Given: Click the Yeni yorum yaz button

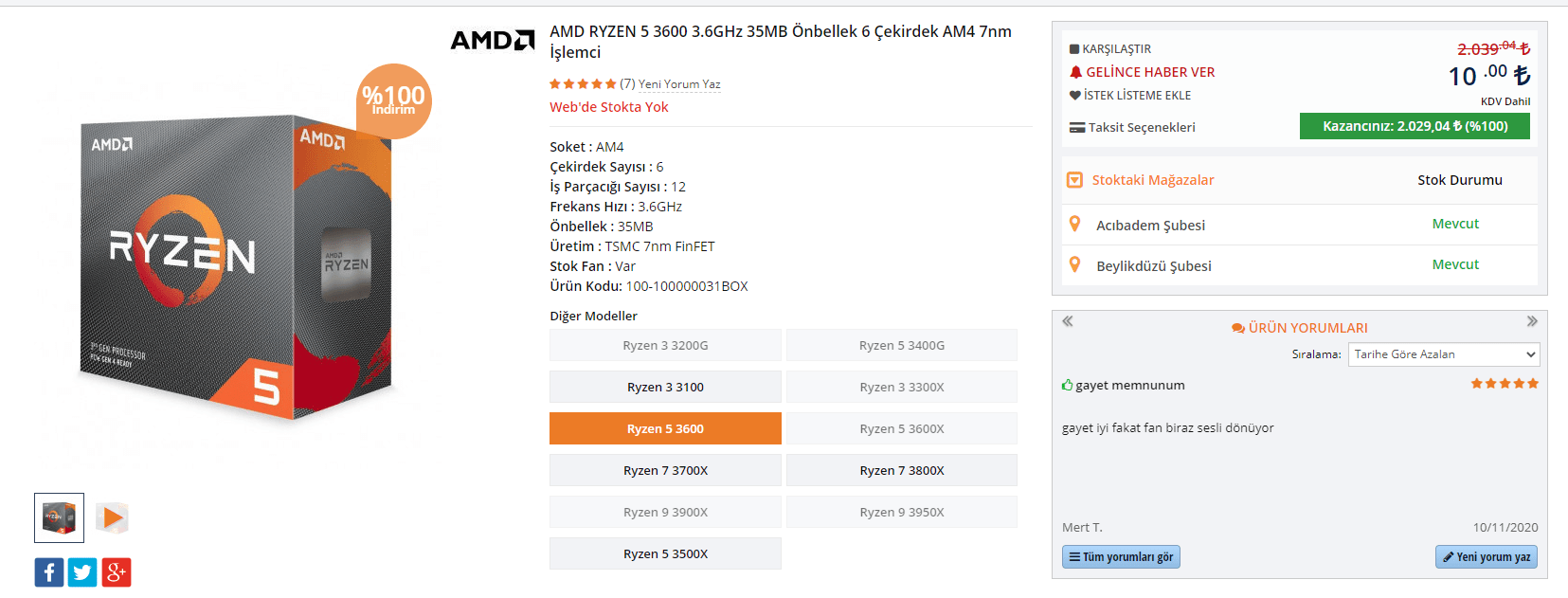Looking at the screenshot, I should pyautogui.click(x=1487, y=557).
